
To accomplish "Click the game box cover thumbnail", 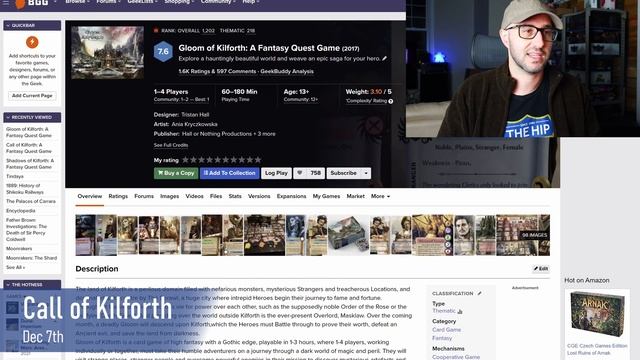I will pyautogui.click(x=107, y=53).
